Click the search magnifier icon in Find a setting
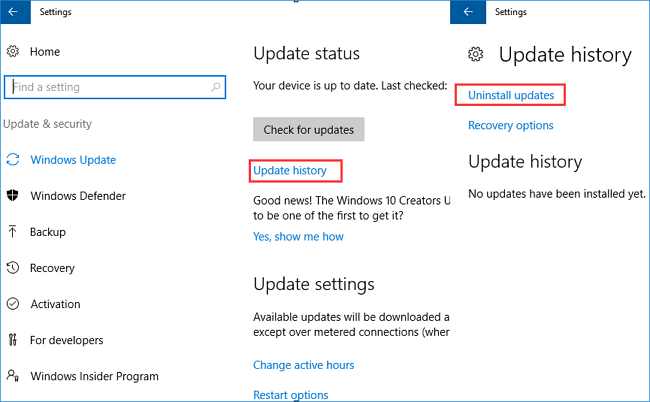The width and height of the screenshot is (650, 402). pos(216,87)
